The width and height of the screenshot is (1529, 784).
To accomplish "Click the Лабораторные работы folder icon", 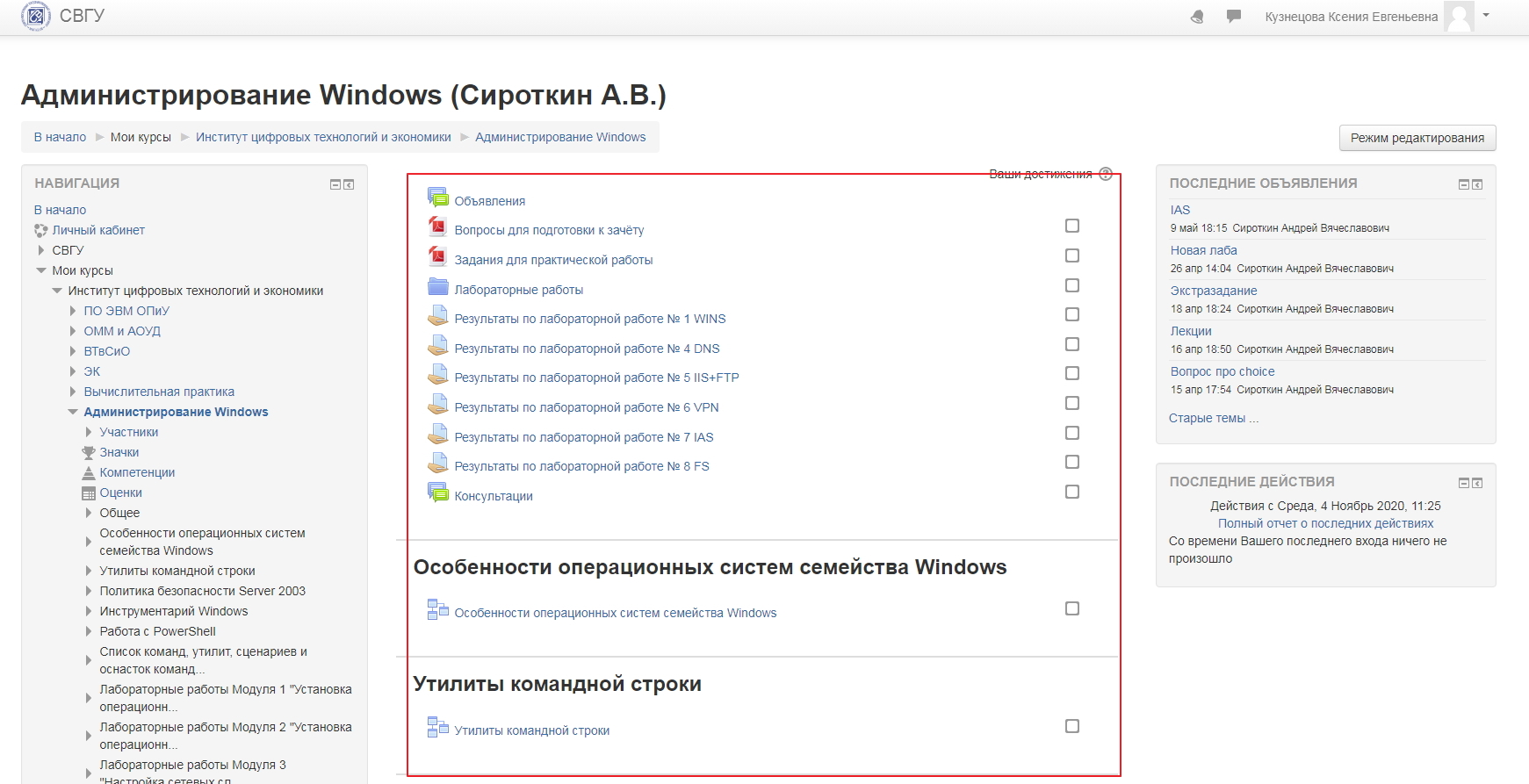I will pyautogui.click(x=437, y=287).
